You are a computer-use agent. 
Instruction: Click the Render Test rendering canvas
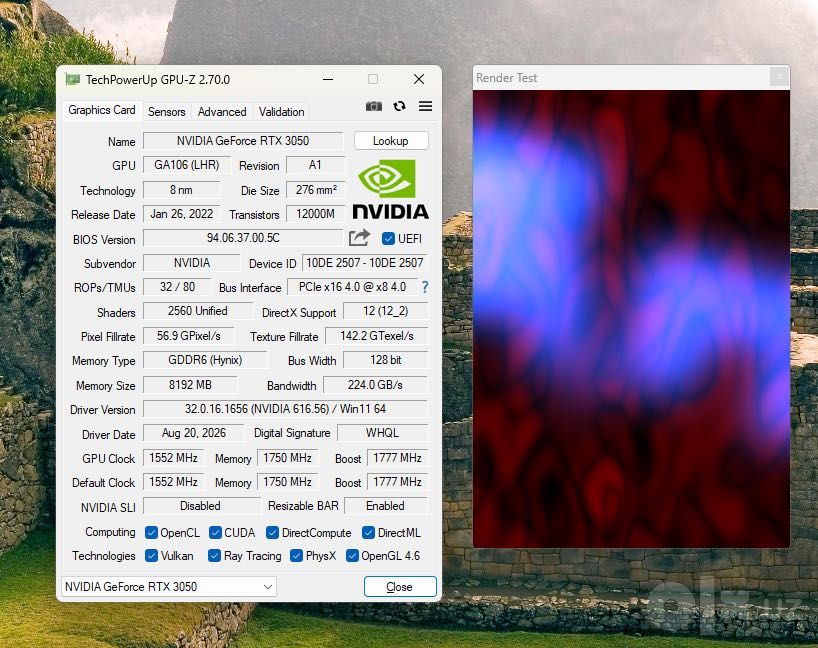point(631,319)
